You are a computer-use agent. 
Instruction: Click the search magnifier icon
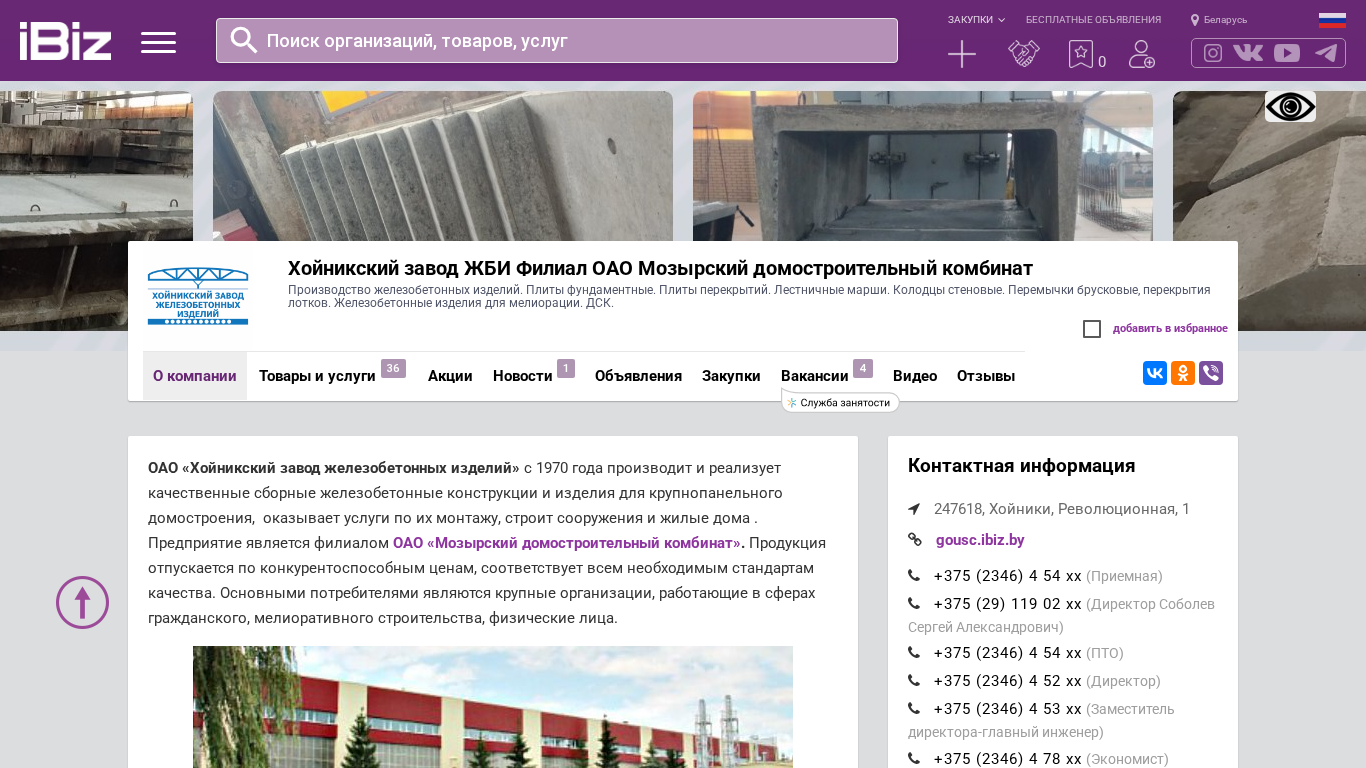pyautogui.click(x=244, y=40)
